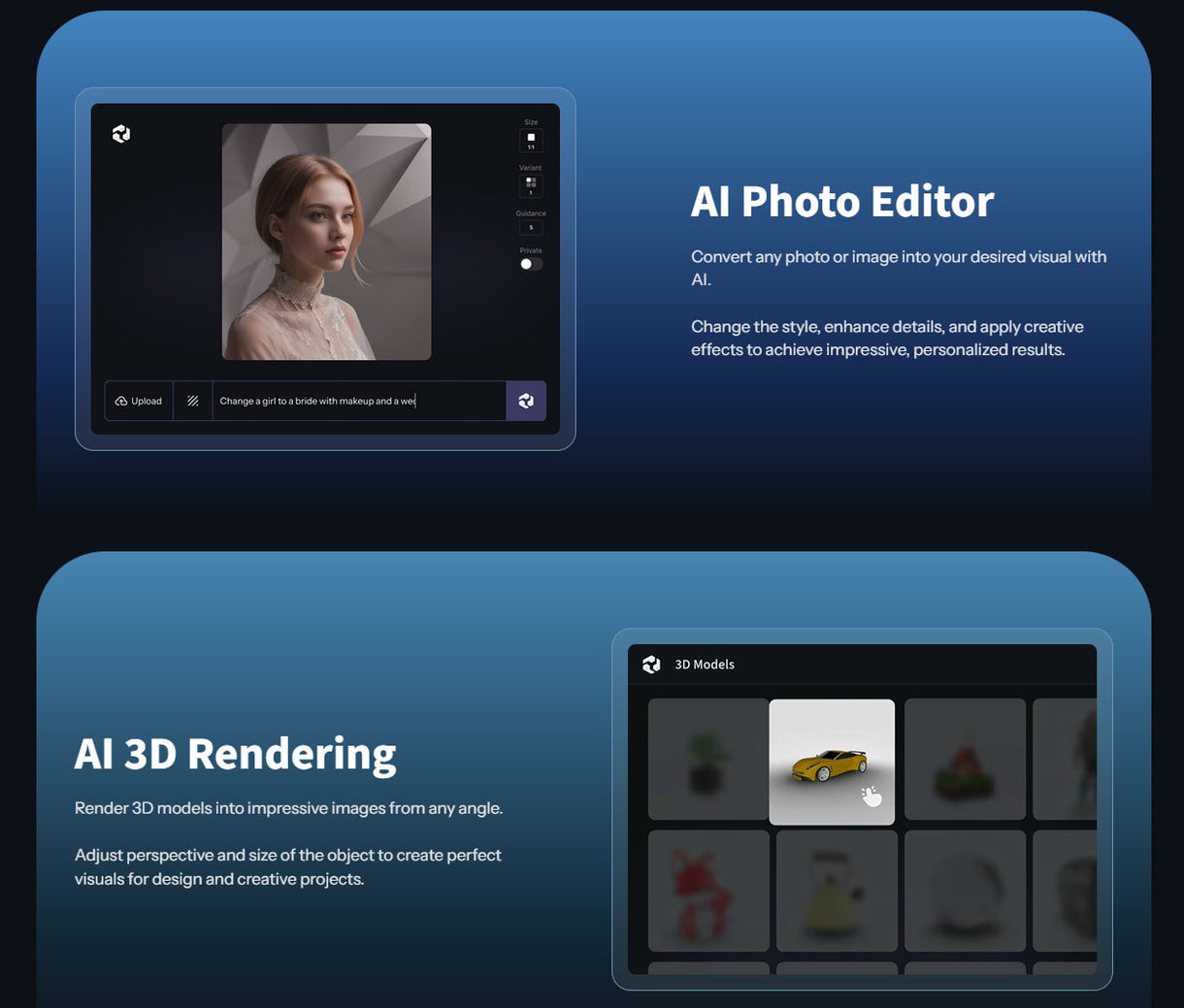Click the AI 3D Rendering heading
This screenshot has width=1184, height=1008.
coord(235,754)
